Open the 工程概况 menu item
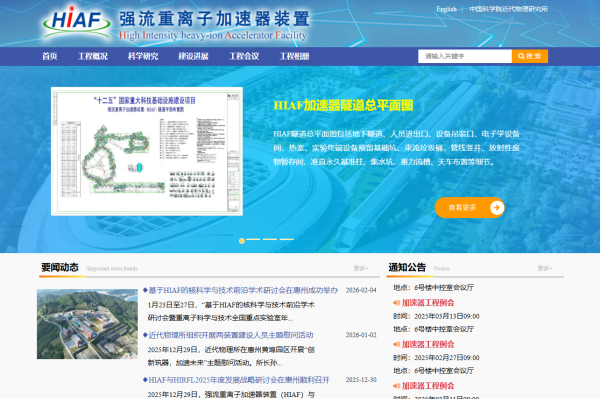The image size is (600, 399). (x=93, y=57)
